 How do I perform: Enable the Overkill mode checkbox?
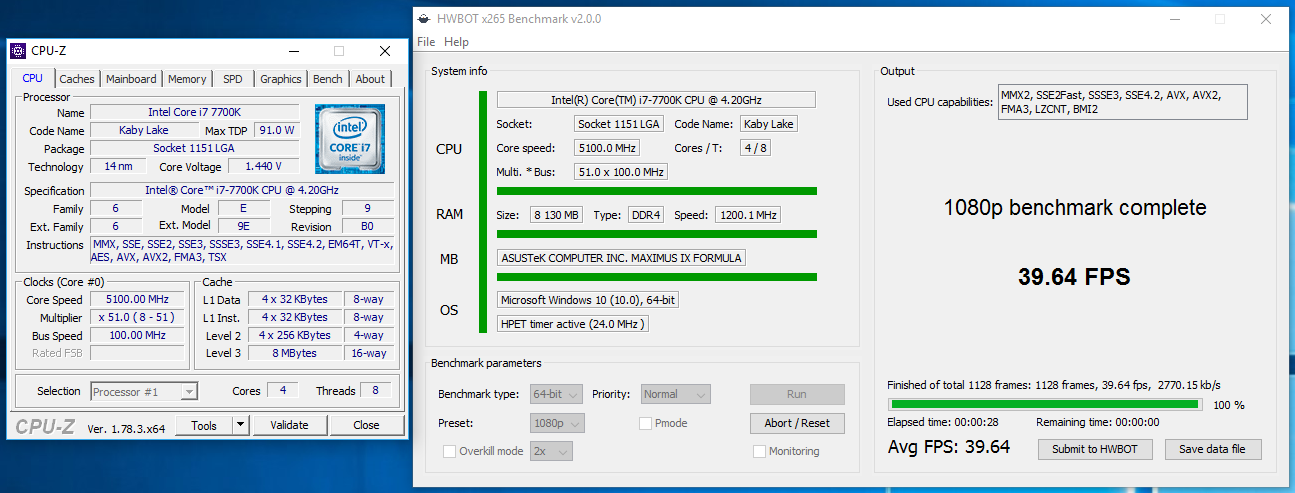[x=450, y=451]
